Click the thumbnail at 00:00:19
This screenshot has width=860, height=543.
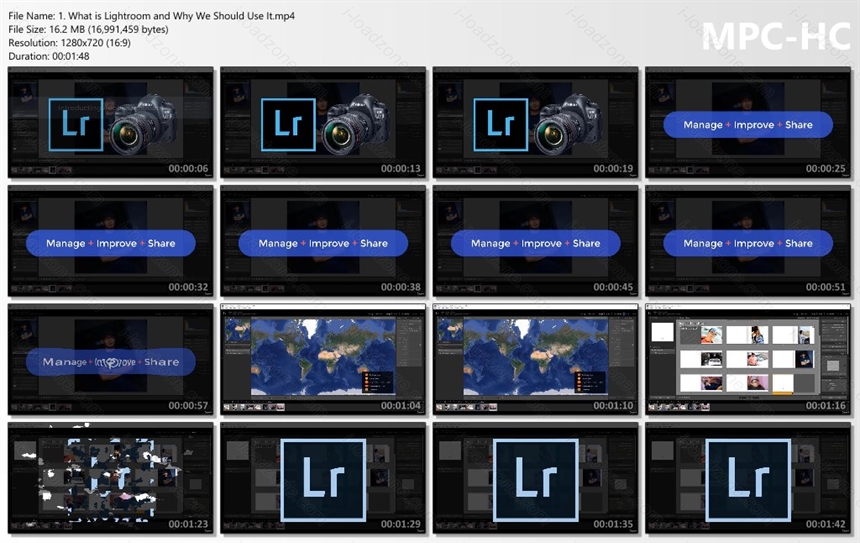point(535,123)
